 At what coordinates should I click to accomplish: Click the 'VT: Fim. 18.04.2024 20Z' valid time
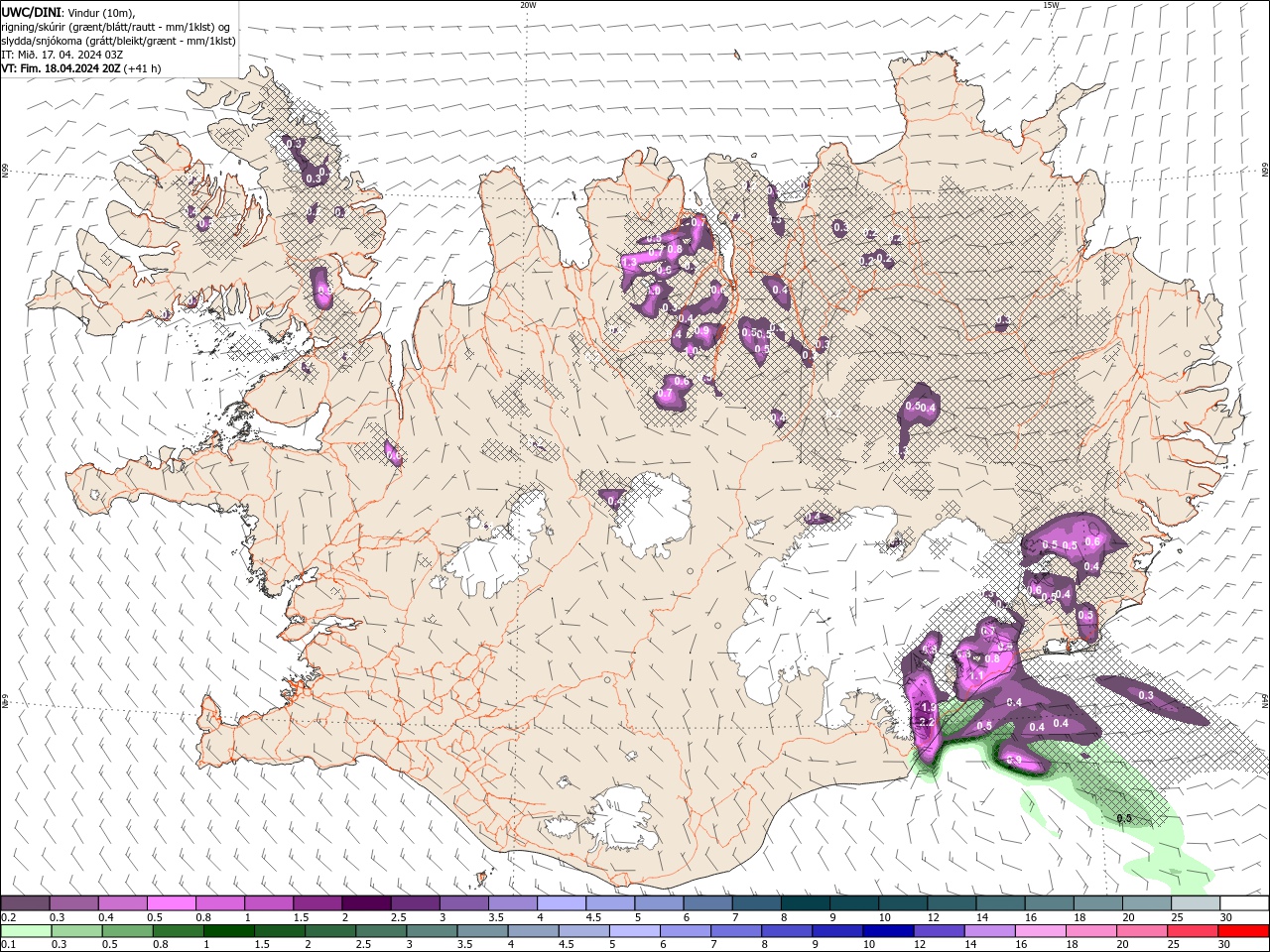click(x=61, y=68)
